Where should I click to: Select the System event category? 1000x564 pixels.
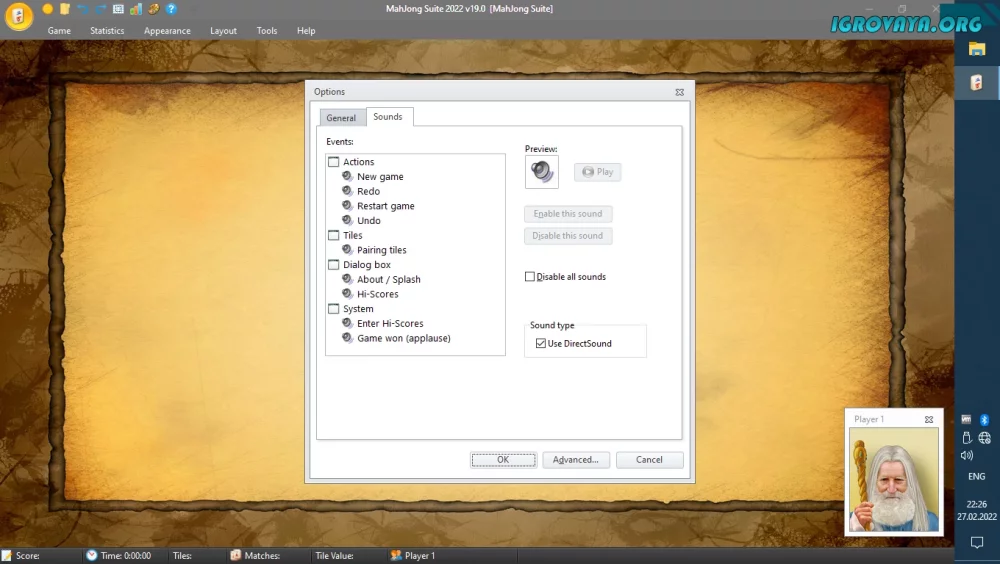pos(358,309)
